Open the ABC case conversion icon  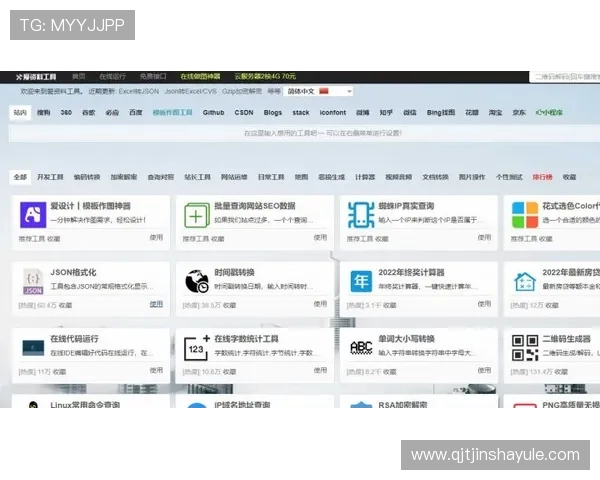pyautogui.click(x=361, y=348)
